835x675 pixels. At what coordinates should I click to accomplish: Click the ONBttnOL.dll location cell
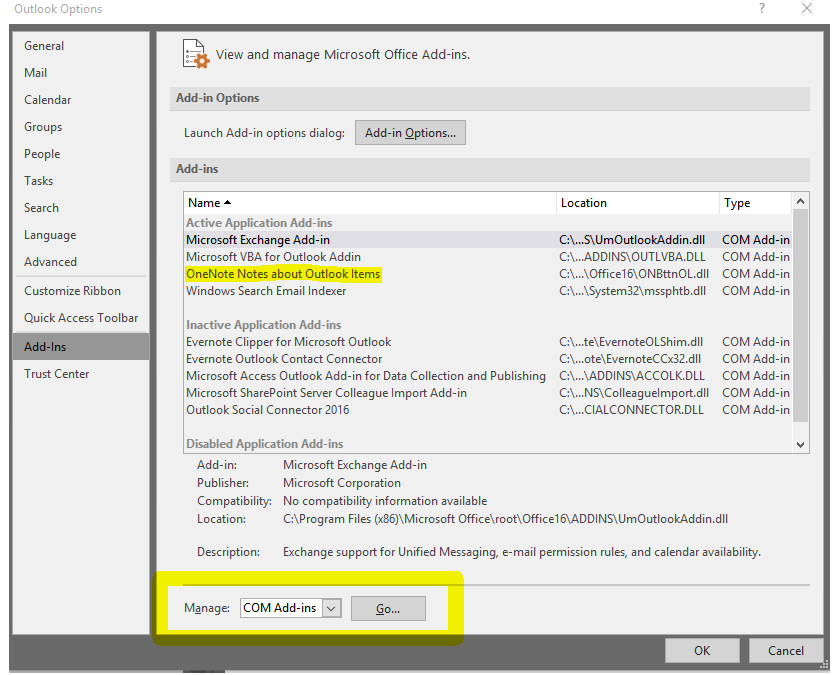point(634,274)
